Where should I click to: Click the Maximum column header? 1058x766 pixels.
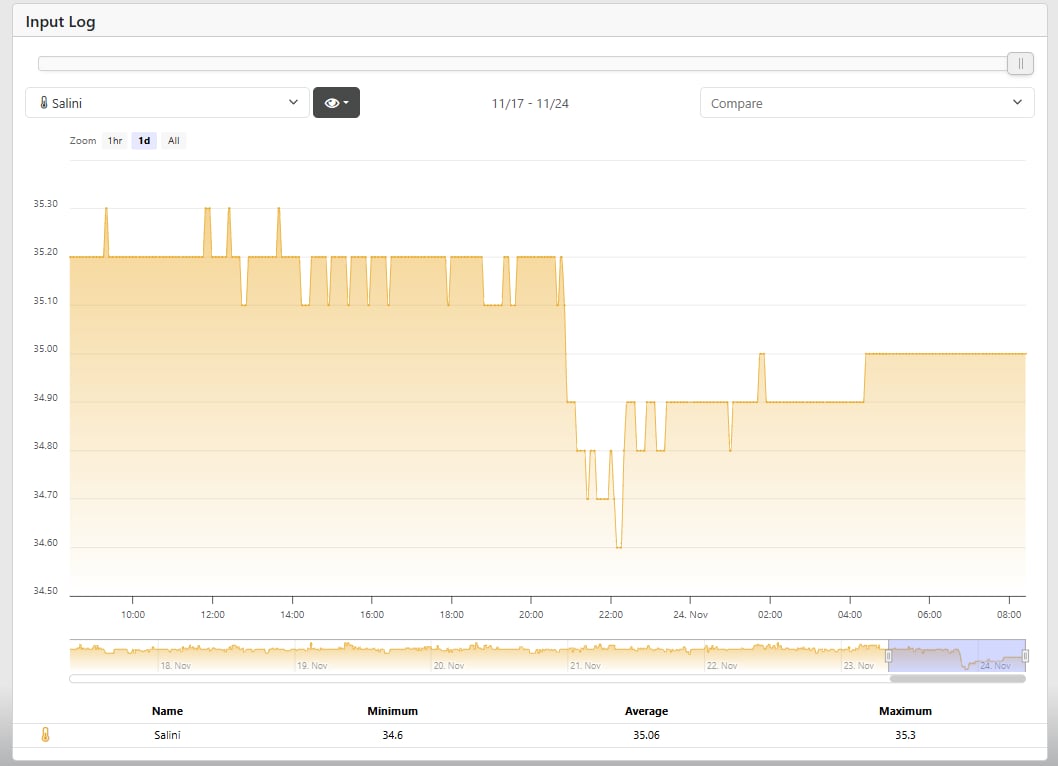(906, 711)
